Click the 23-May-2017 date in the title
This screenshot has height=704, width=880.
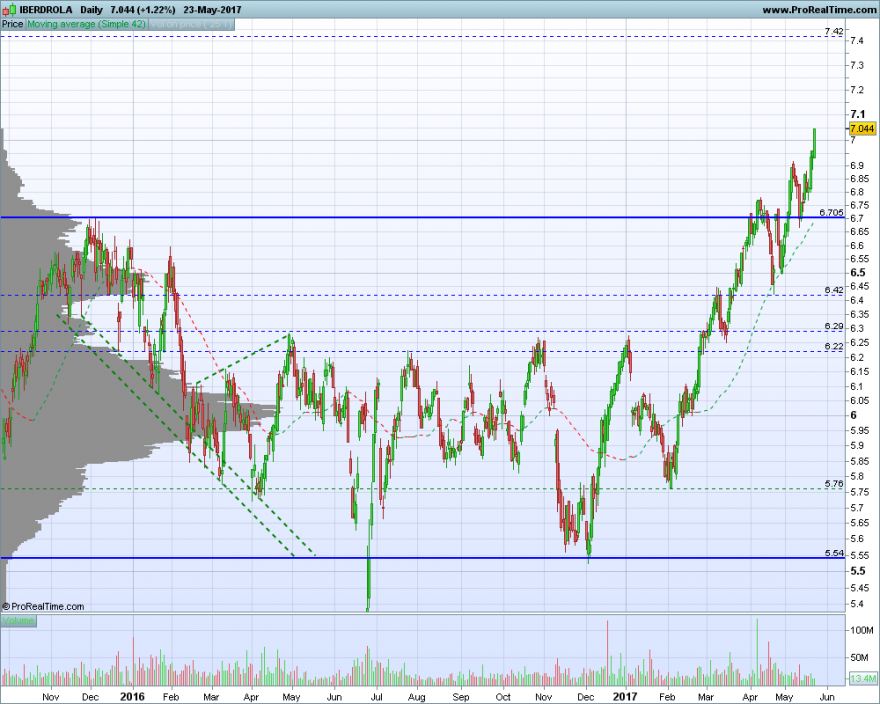(x=212, y=10)
